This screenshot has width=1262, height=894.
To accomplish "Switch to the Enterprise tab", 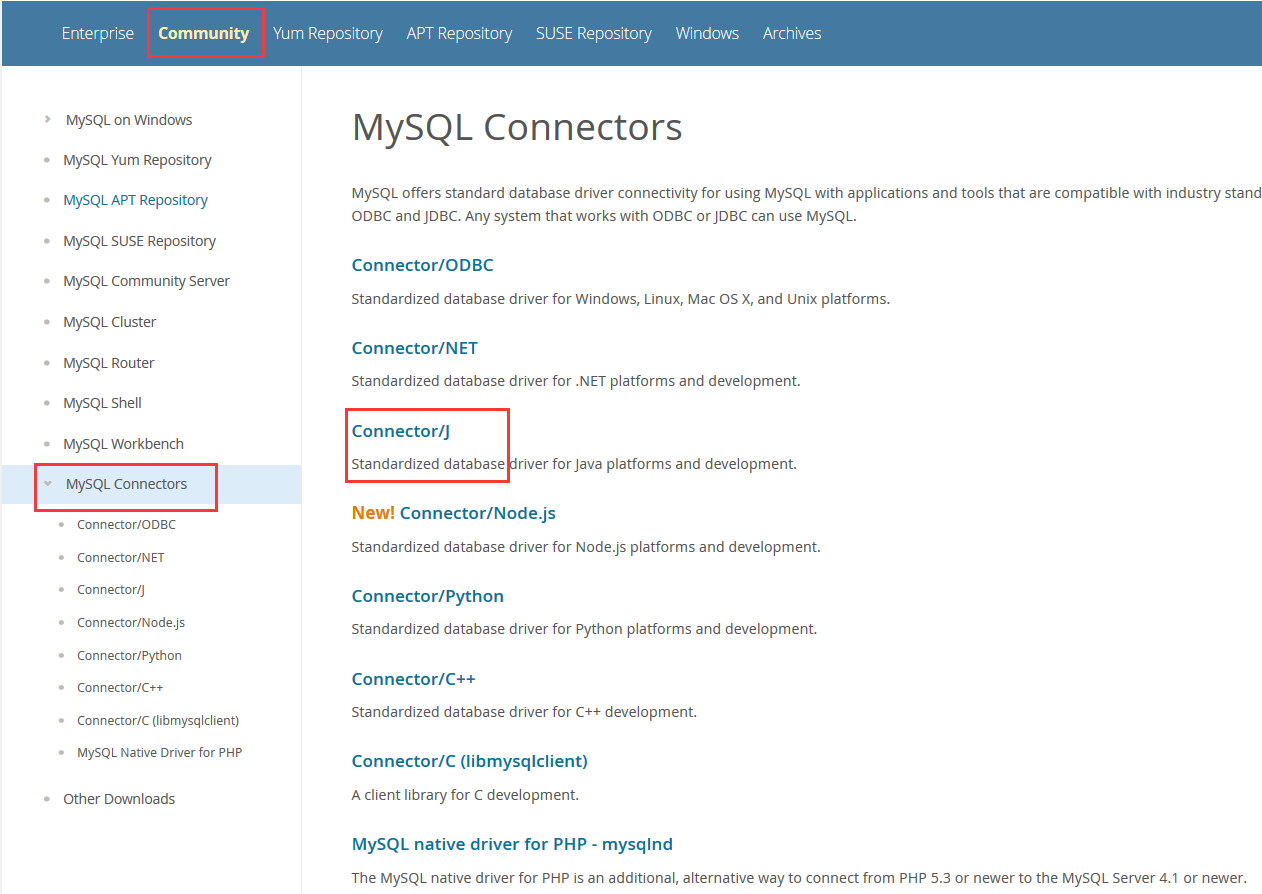I will pos(97,33).
